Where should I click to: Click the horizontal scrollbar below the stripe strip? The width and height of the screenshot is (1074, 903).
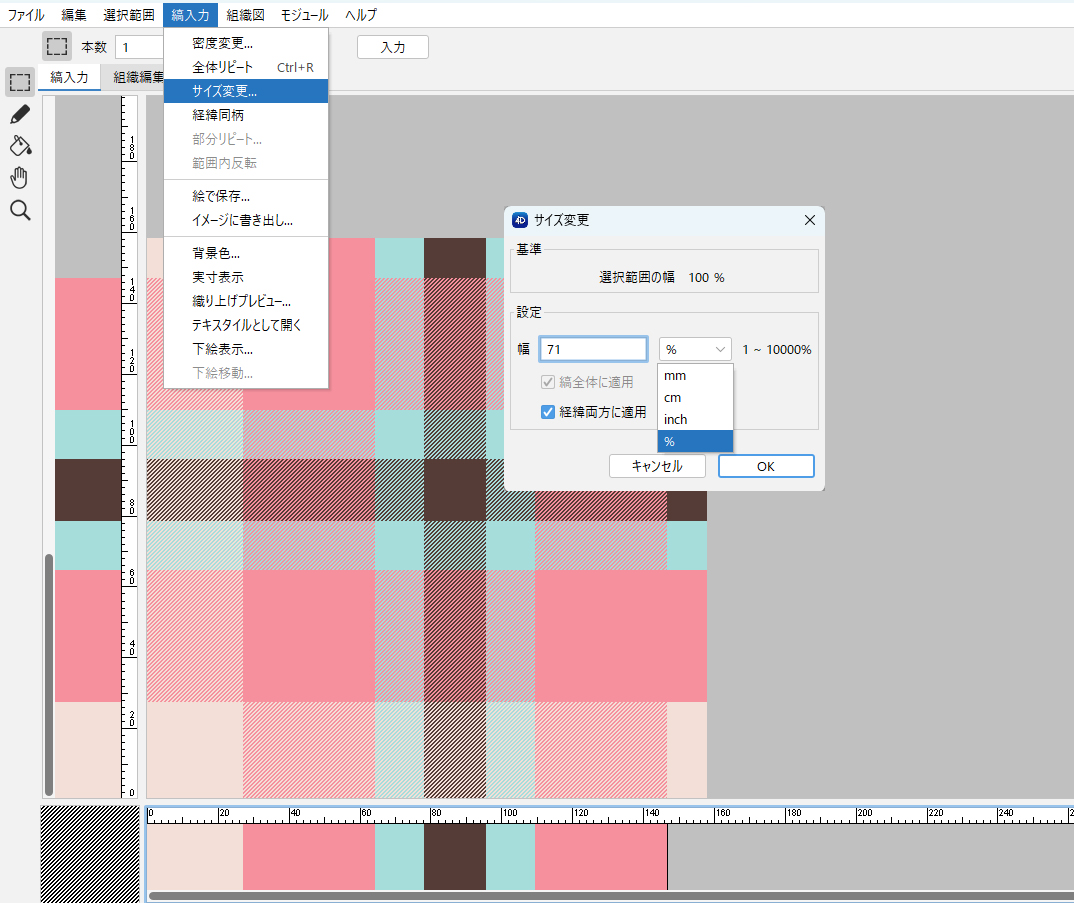[610, 895]
